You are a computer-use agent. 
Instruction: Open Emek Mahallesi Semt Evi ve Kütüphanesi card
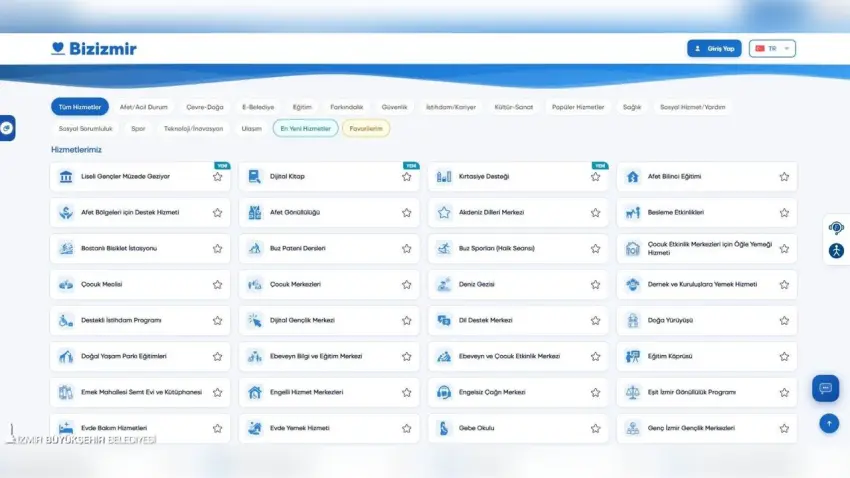point(140,392)
